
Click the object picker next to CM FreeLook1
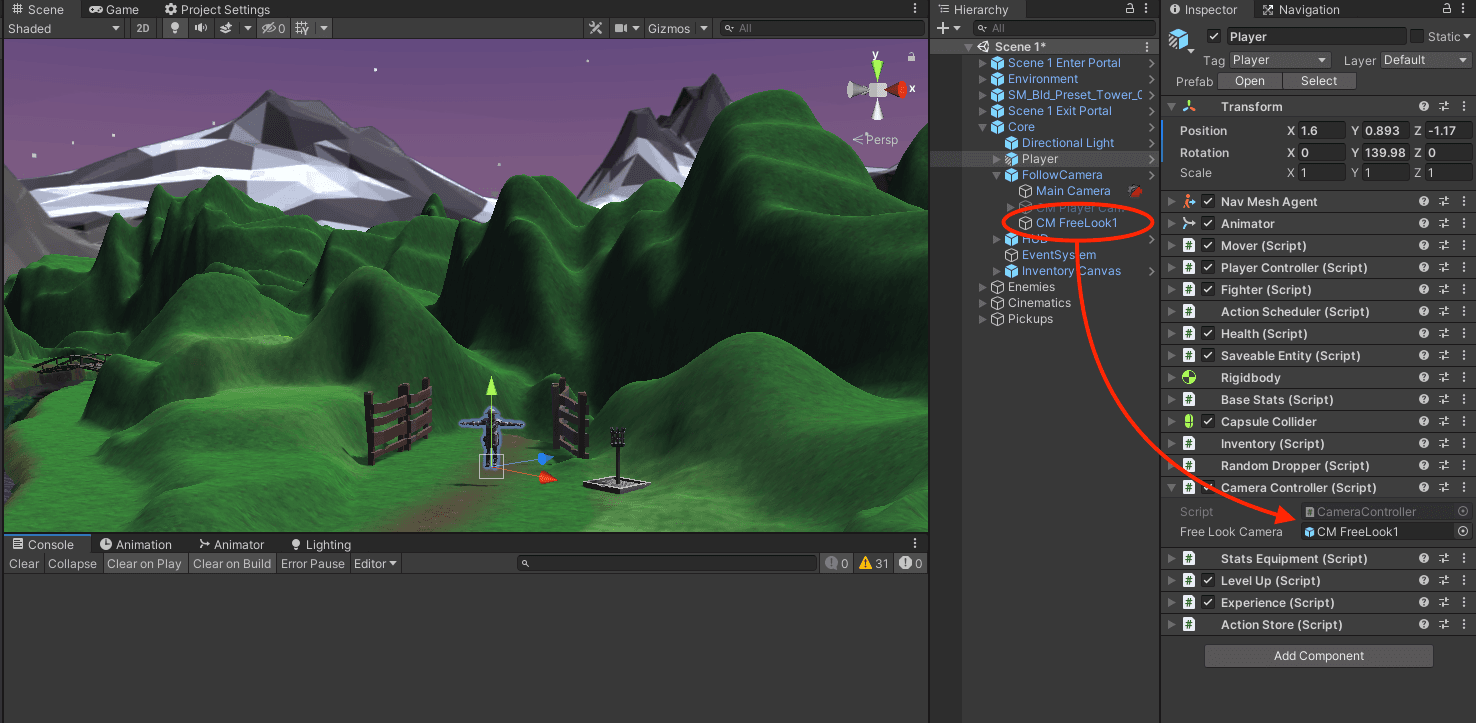tap(1462, 532)
